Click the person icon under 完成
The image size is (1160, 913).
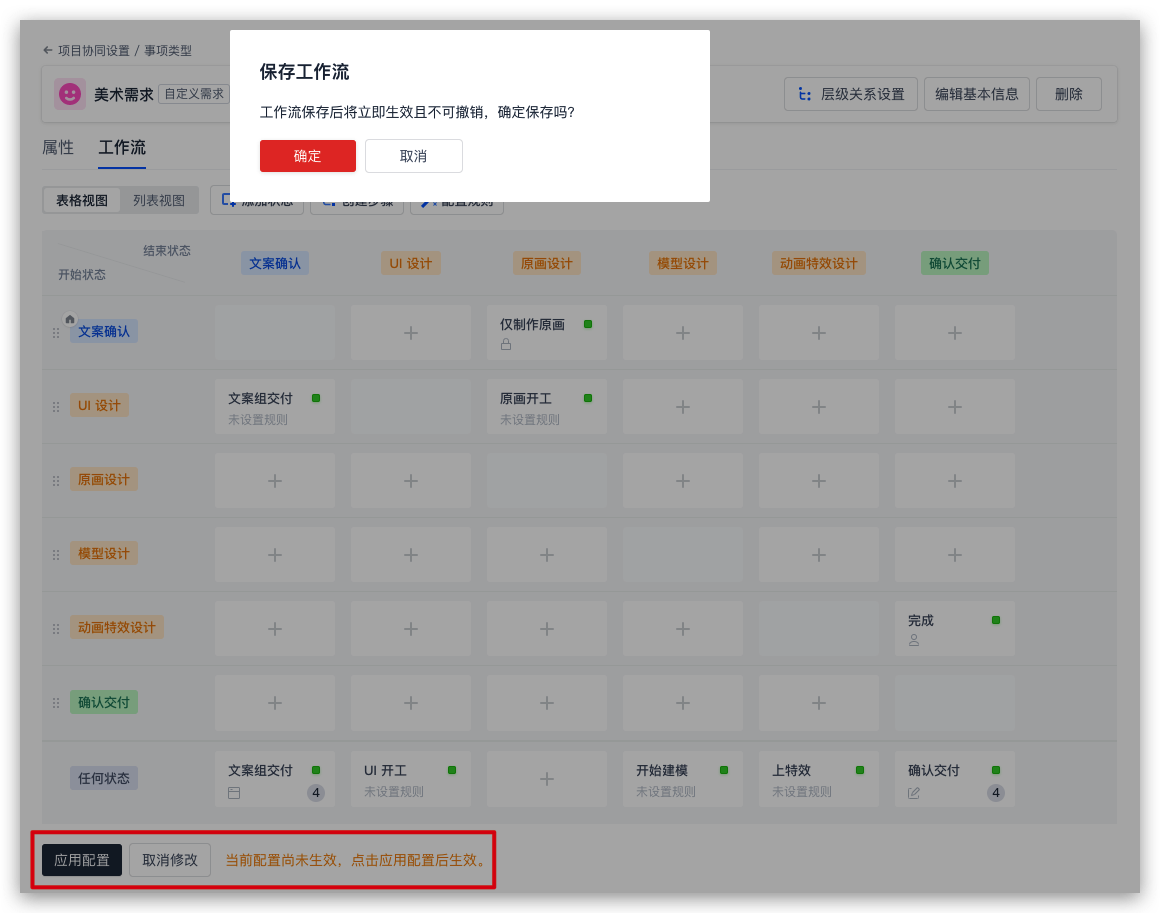[x=914, y=640]
